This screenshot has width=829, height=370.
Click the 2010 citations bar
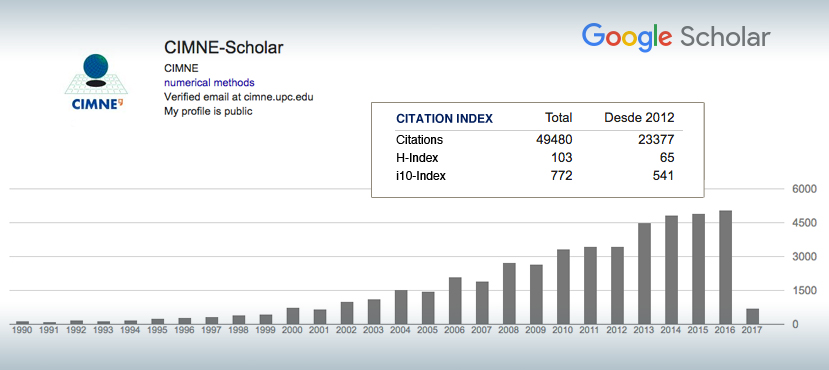click(564, 287)
